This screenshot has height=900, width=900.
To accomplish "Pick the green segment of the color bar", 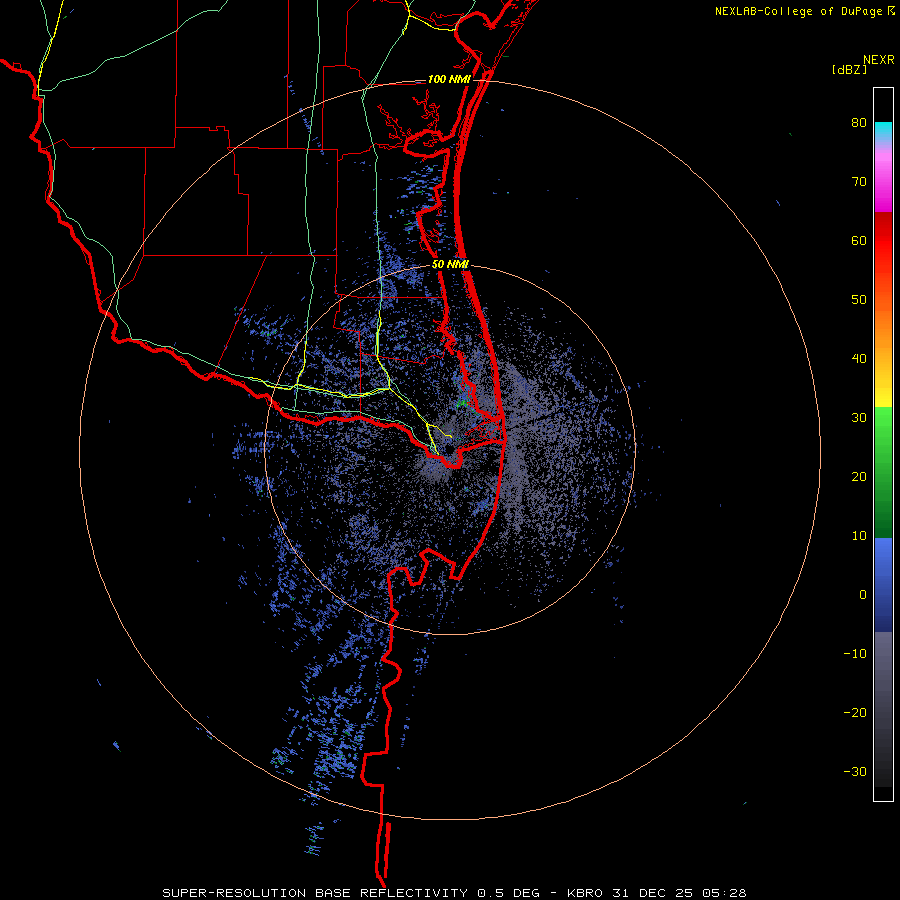I will coord(883,472).
